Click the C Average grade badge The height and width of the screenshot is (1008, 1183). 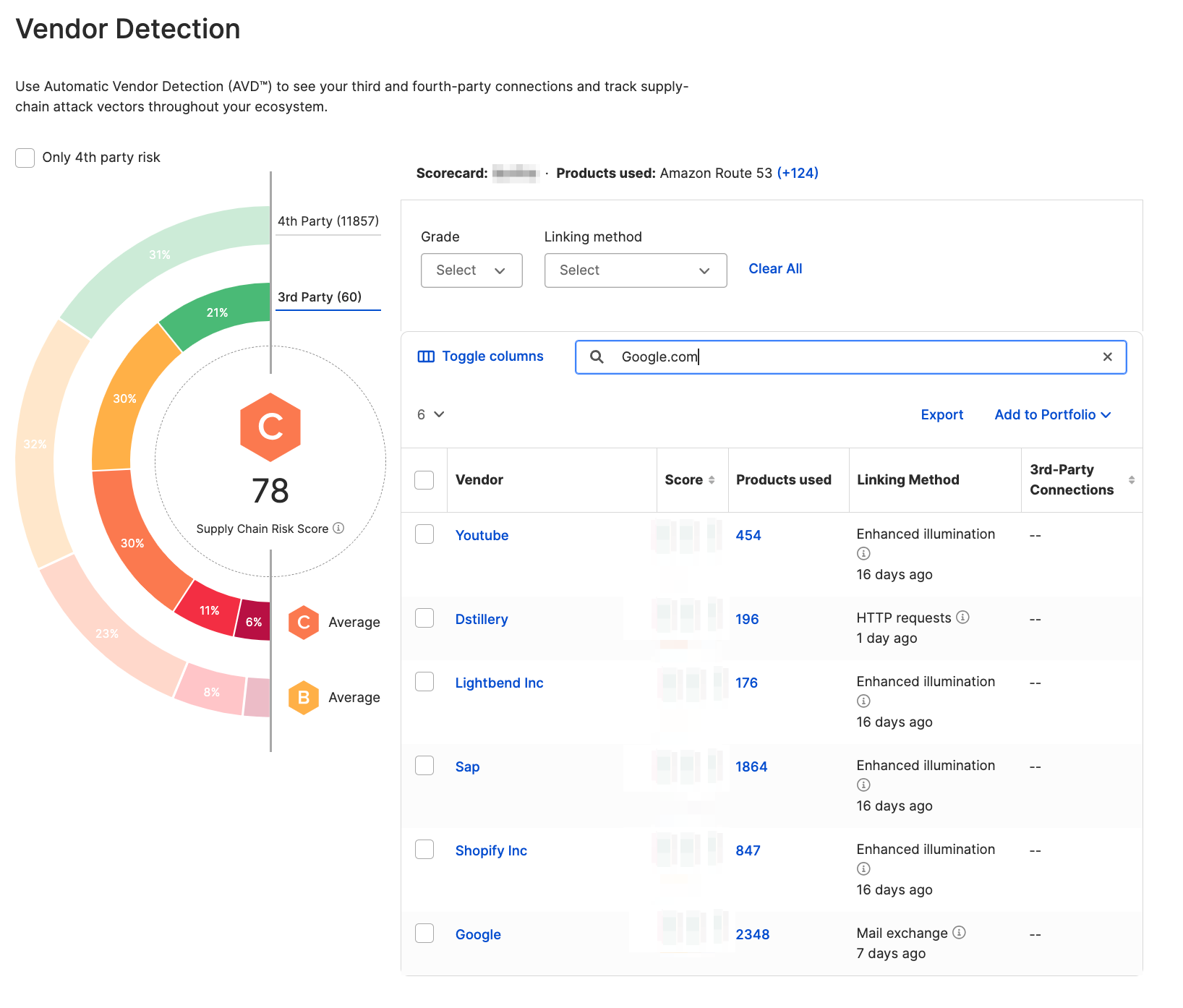click(x=304, y=623)
